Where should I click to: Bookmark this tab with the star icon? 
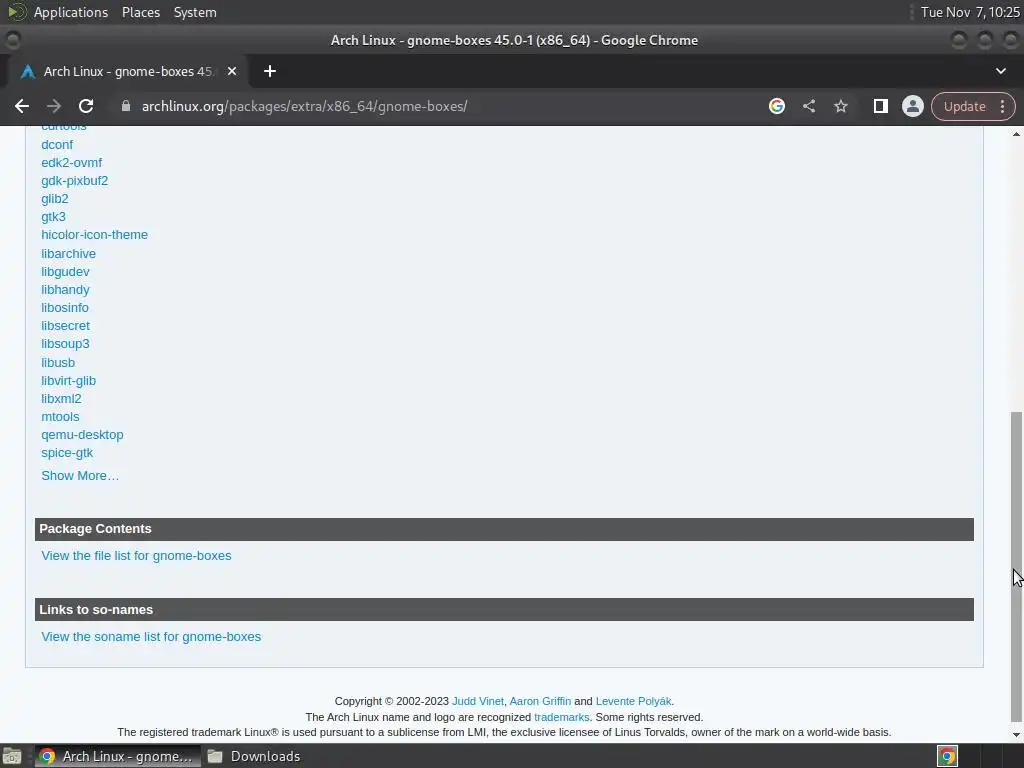pos(840,106)
